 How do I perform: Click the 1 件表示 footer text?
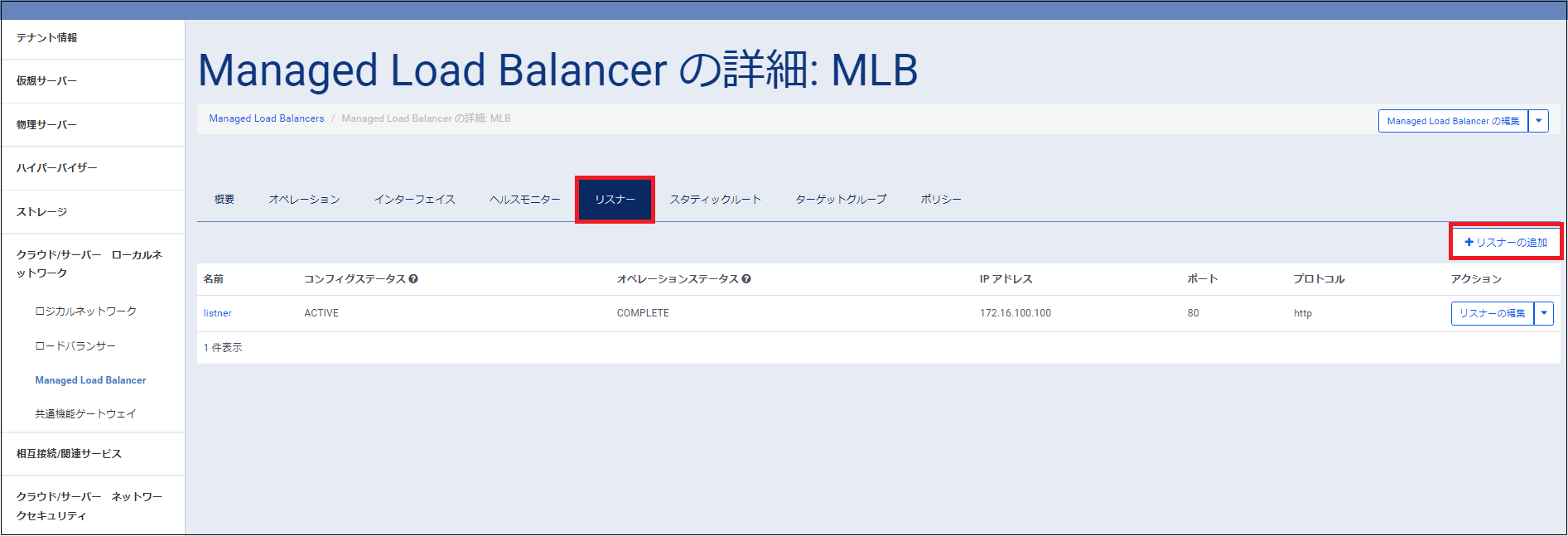point(223,348)
